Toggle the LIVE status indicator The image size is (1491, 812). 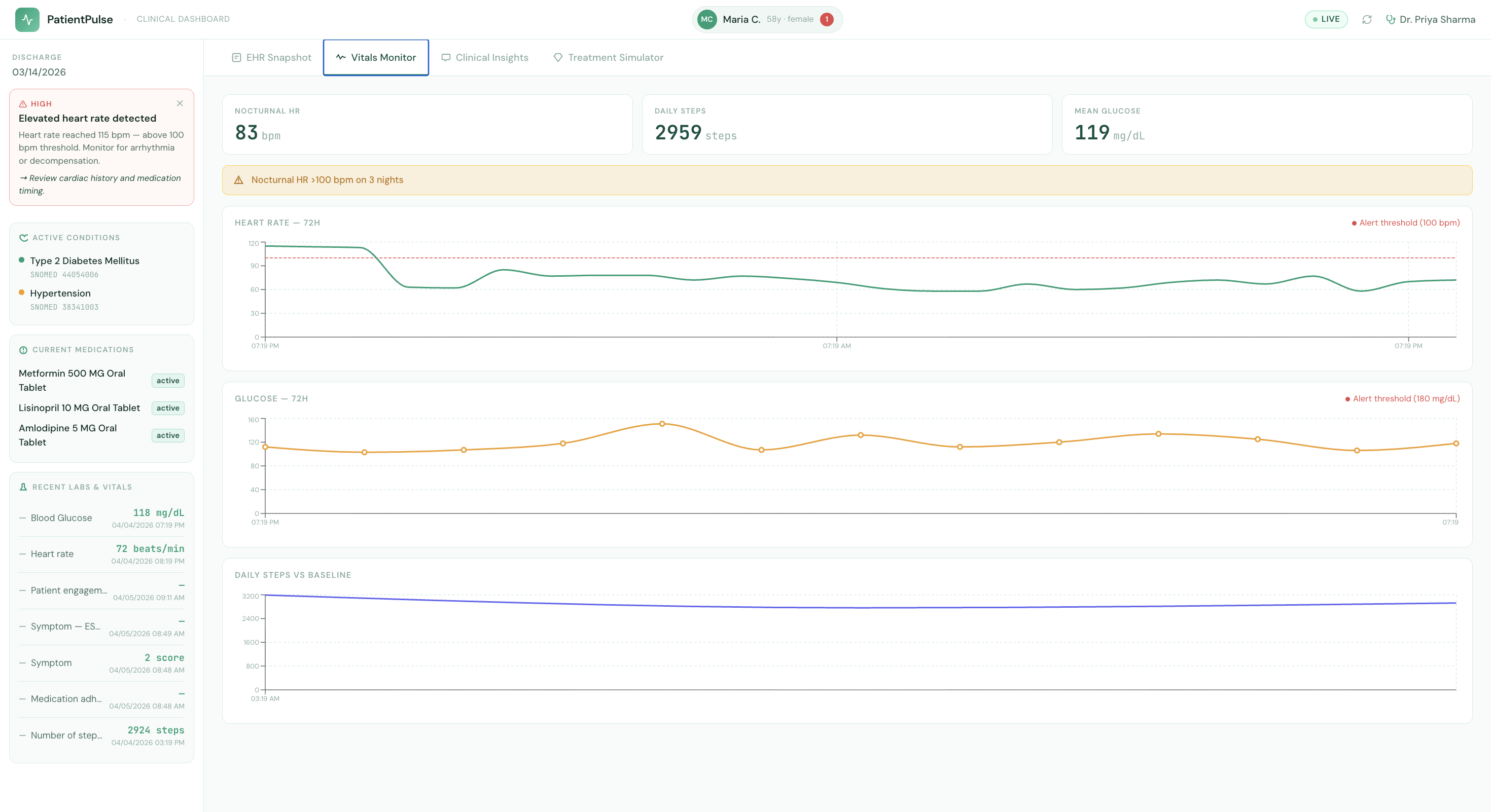tap(1326, 20)
